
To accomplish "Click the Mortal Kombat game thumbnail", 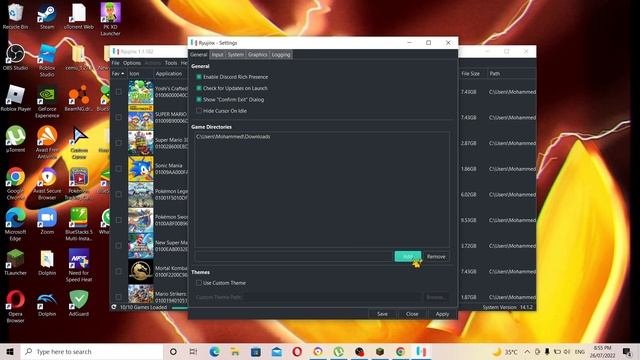I will click(x=141, y=271).
